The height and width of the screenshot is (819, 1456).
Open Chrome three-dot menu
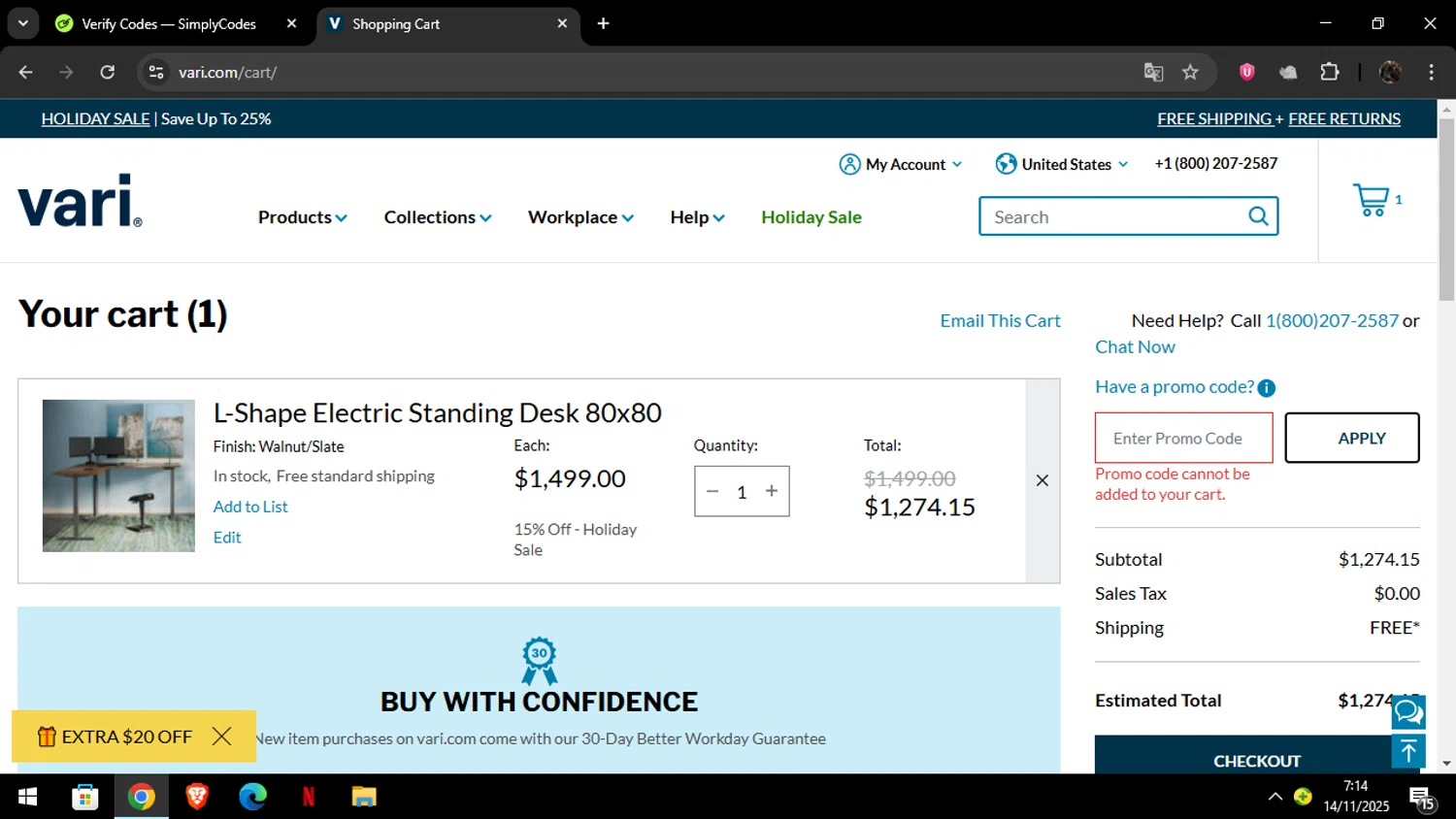click(x=1431, y=72)
